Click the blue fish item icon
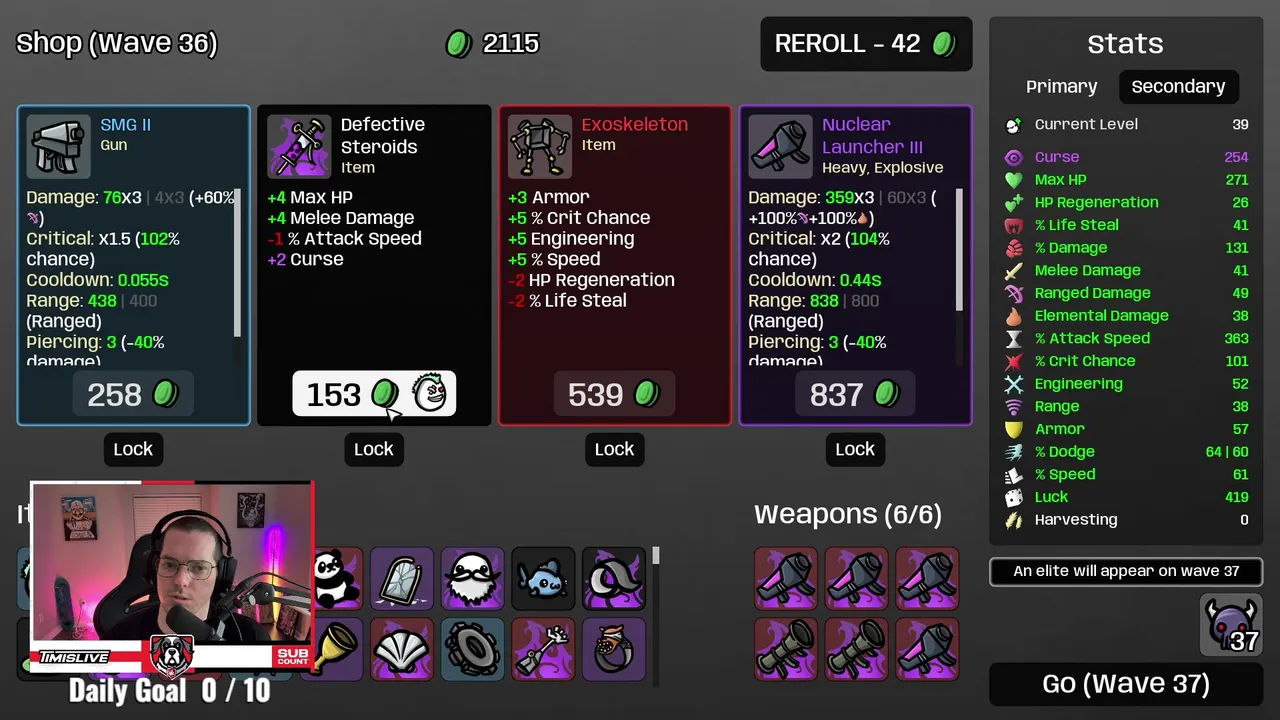The height and width of the screenshot is (720, 1280). point(543,578)
